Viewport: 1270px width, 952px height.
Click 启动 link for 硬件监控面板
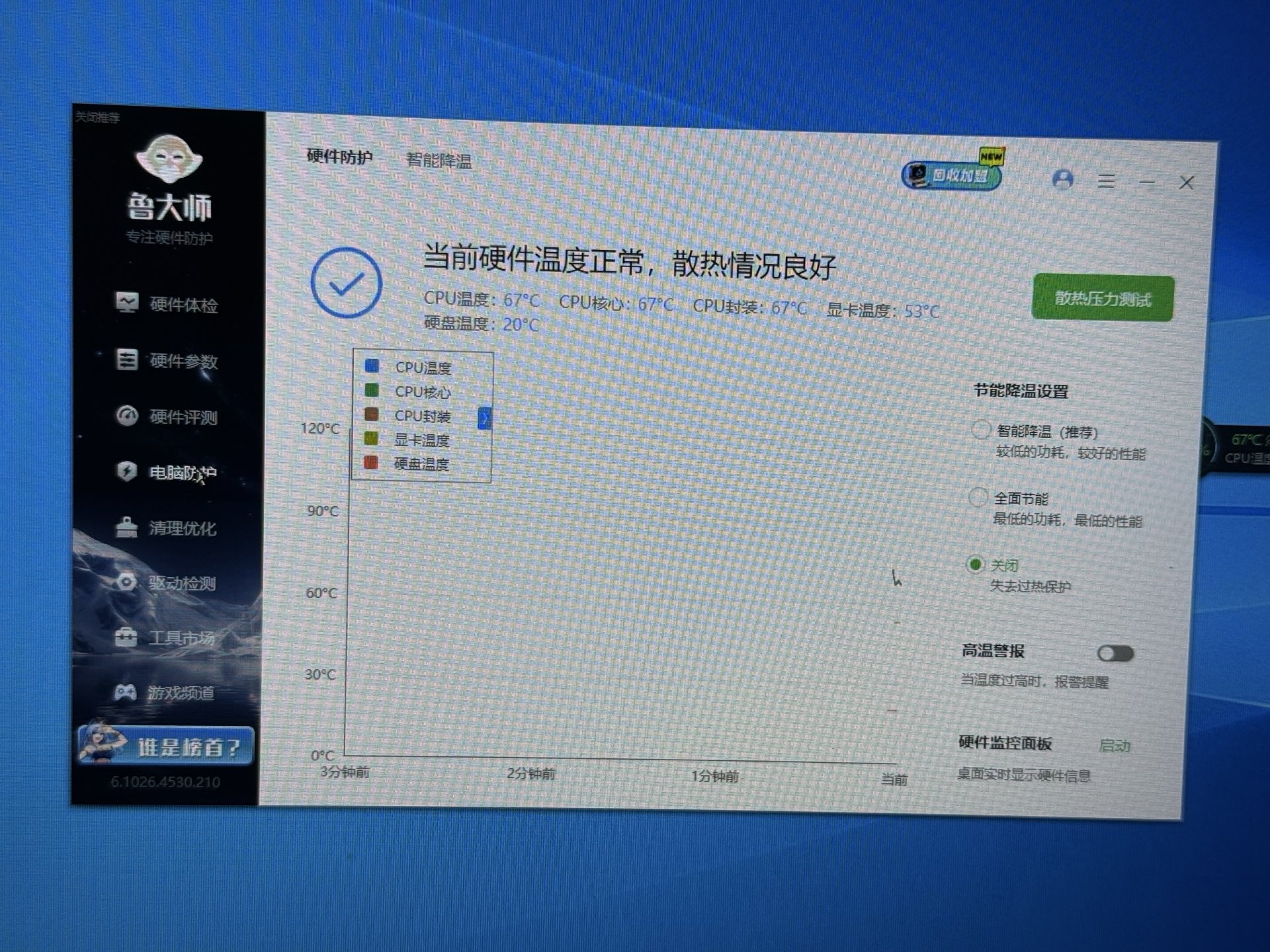pyautogui.click(x=1115, y=746)
